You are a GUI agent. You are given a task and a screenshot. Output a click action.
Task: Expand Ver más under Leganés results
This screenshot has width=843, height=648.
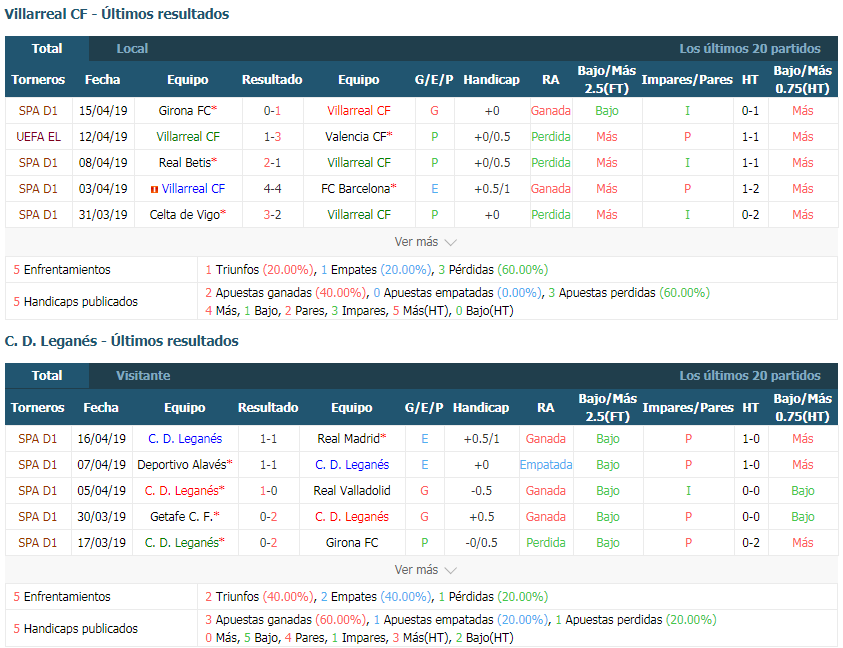425,569
